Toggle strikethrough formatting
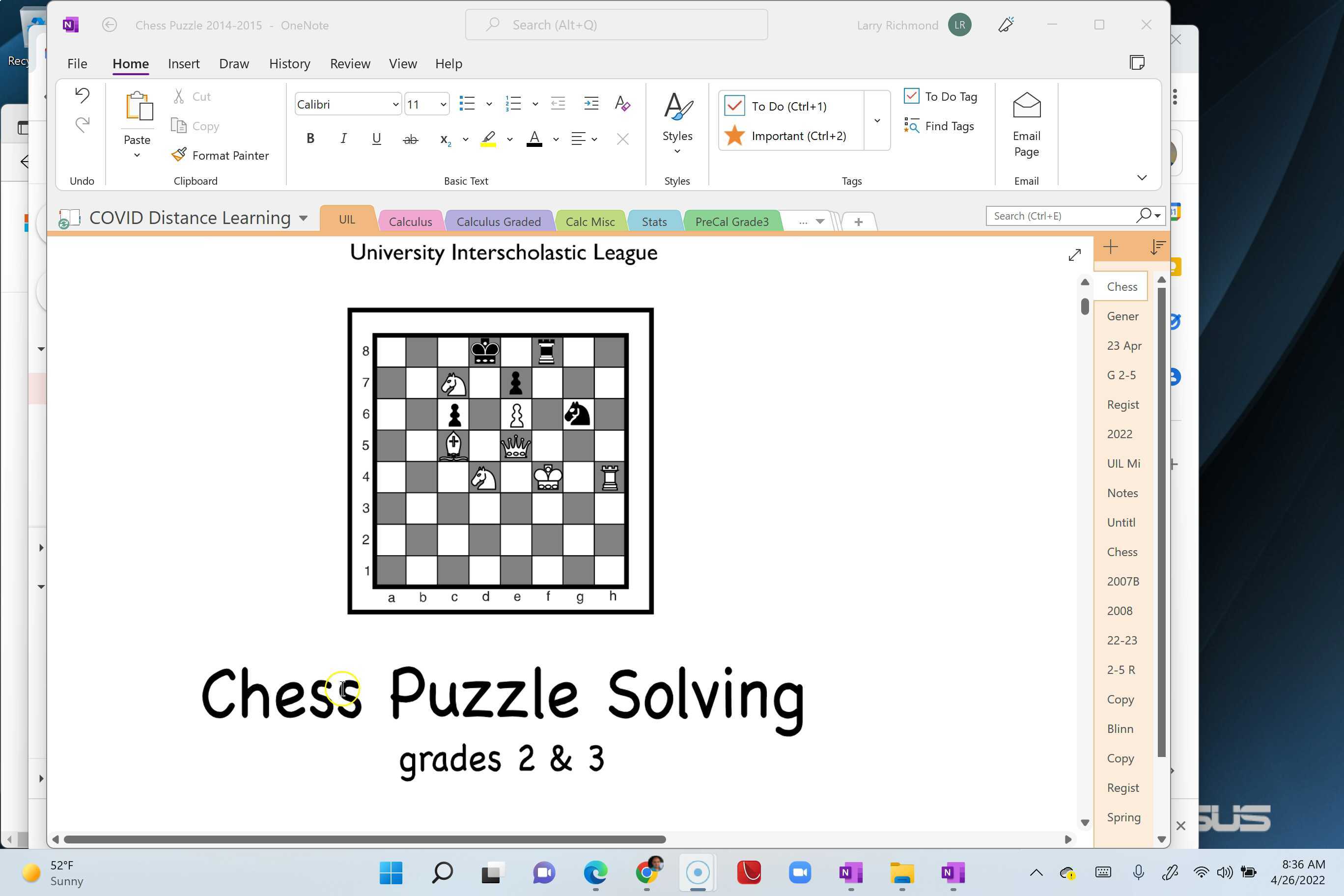This screenshot has height=896, width=1344. click(410, 139)
